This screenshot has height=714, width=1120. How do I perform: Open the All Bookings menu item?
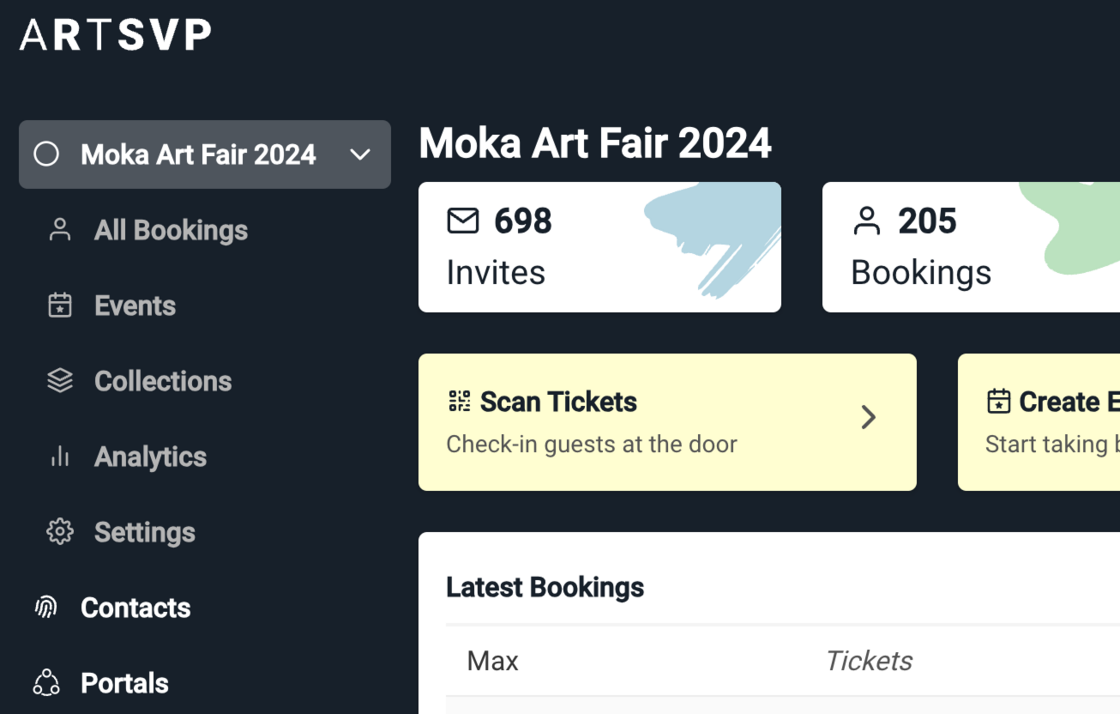(x=170, y=230)
